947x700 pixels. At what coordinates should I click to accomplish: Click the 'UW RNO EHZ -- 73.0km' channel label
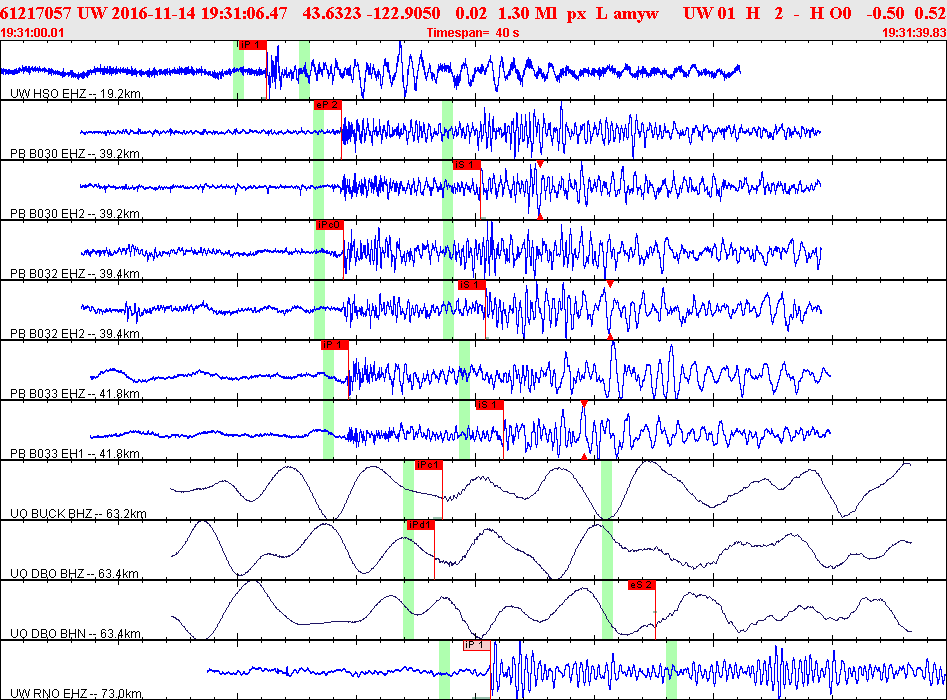pos(76,693)
